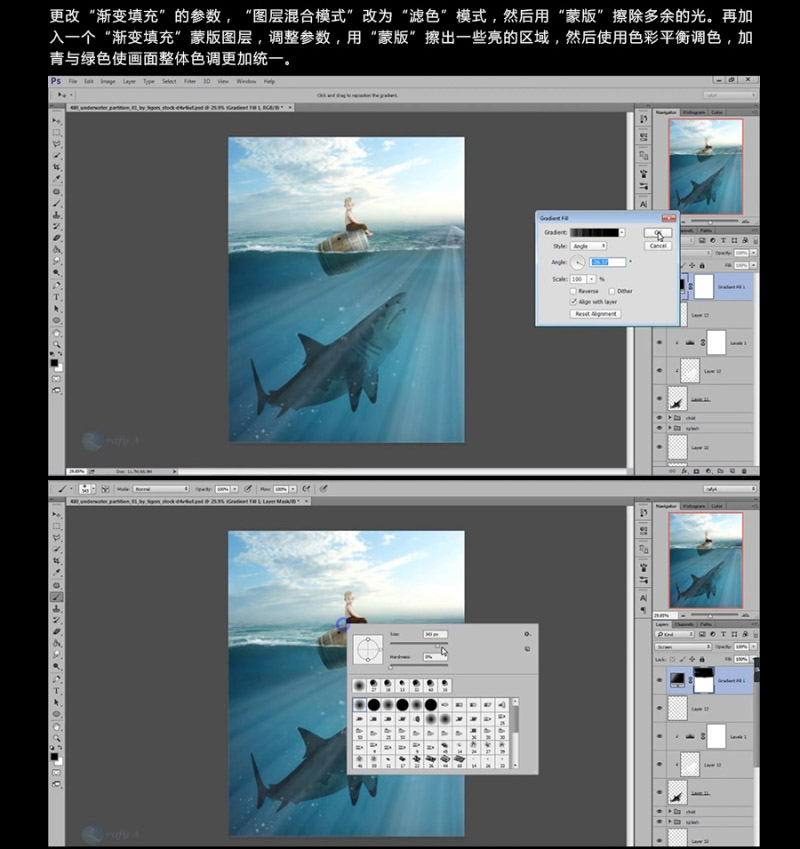Click new group folder icon in upper Layers panel

coord(720,471)
